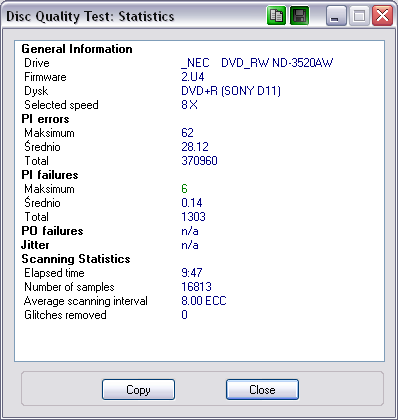398x420 pixels.
Task: Click PI errors average value 28.12
Action: [195, 147]
